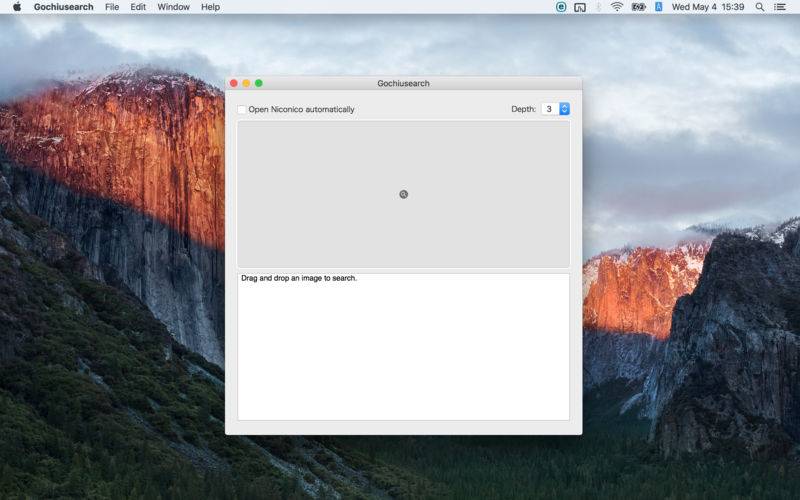Click the results text area

(403, 347)
